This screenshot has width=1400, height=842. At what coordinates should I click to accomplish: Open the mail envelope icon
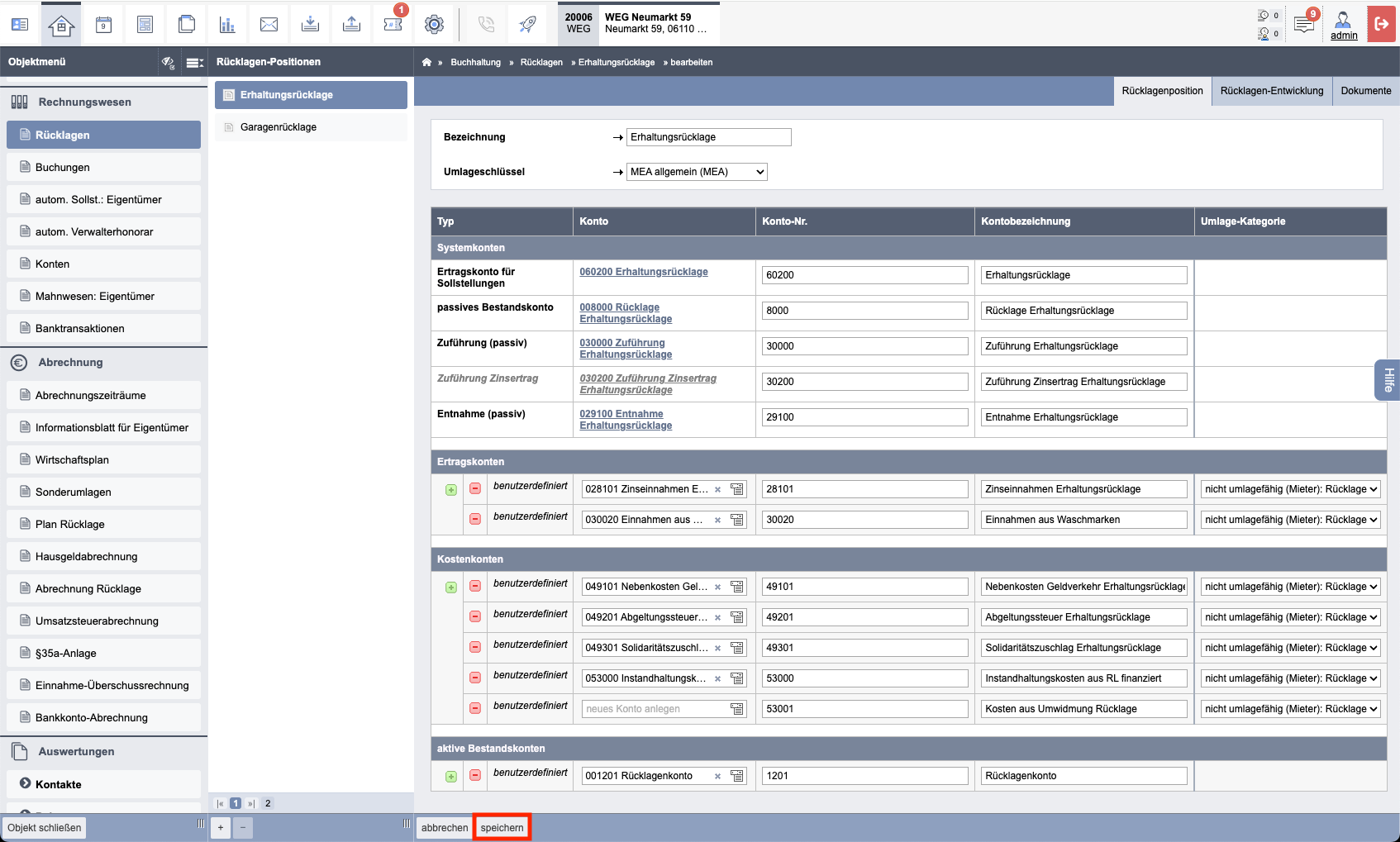click(x=269, y=25)
